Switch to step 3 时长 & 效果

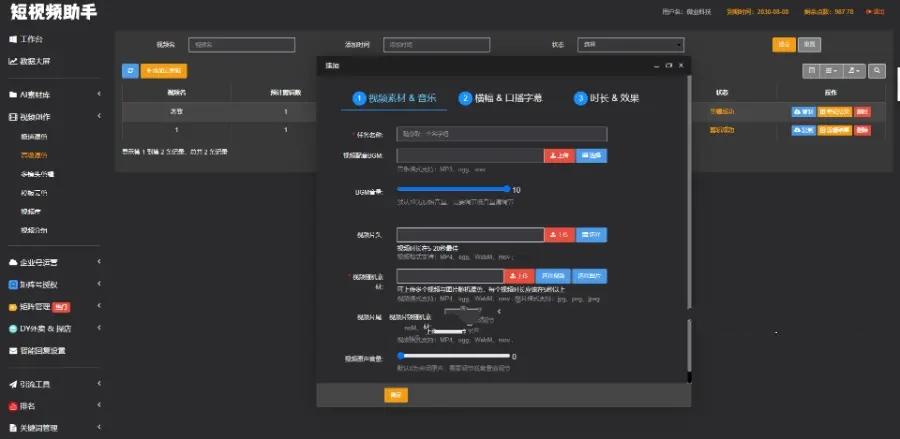(x=606, y=98)
